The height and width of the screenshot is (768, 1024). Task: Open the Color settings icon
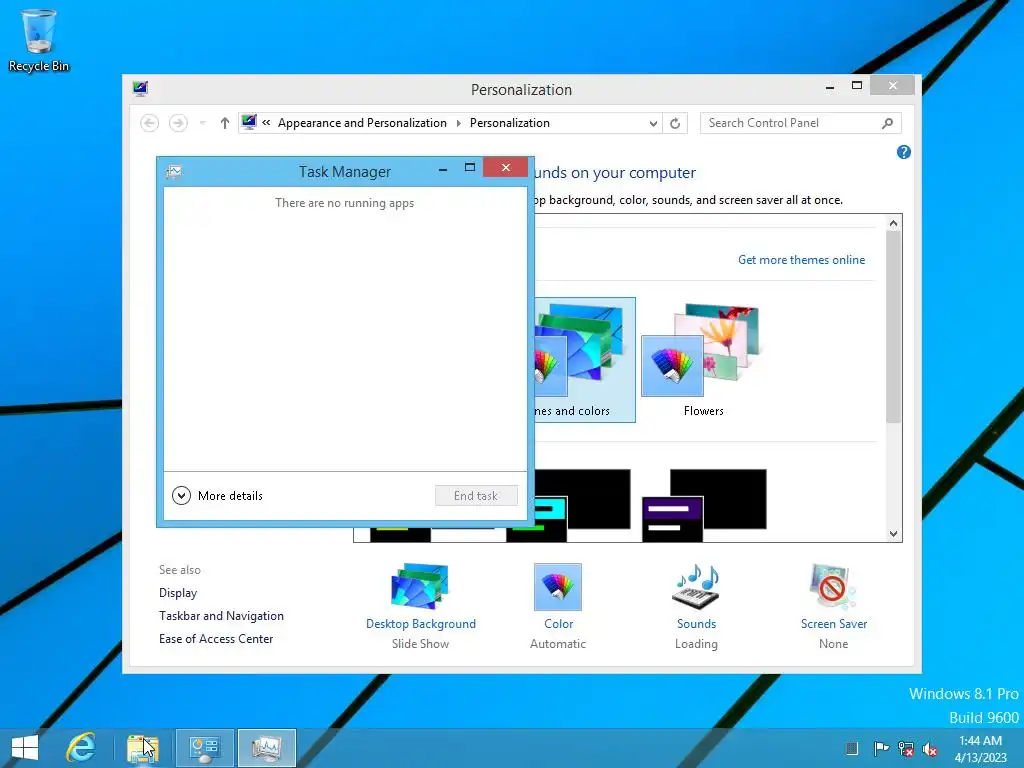(x=558, y=586)
